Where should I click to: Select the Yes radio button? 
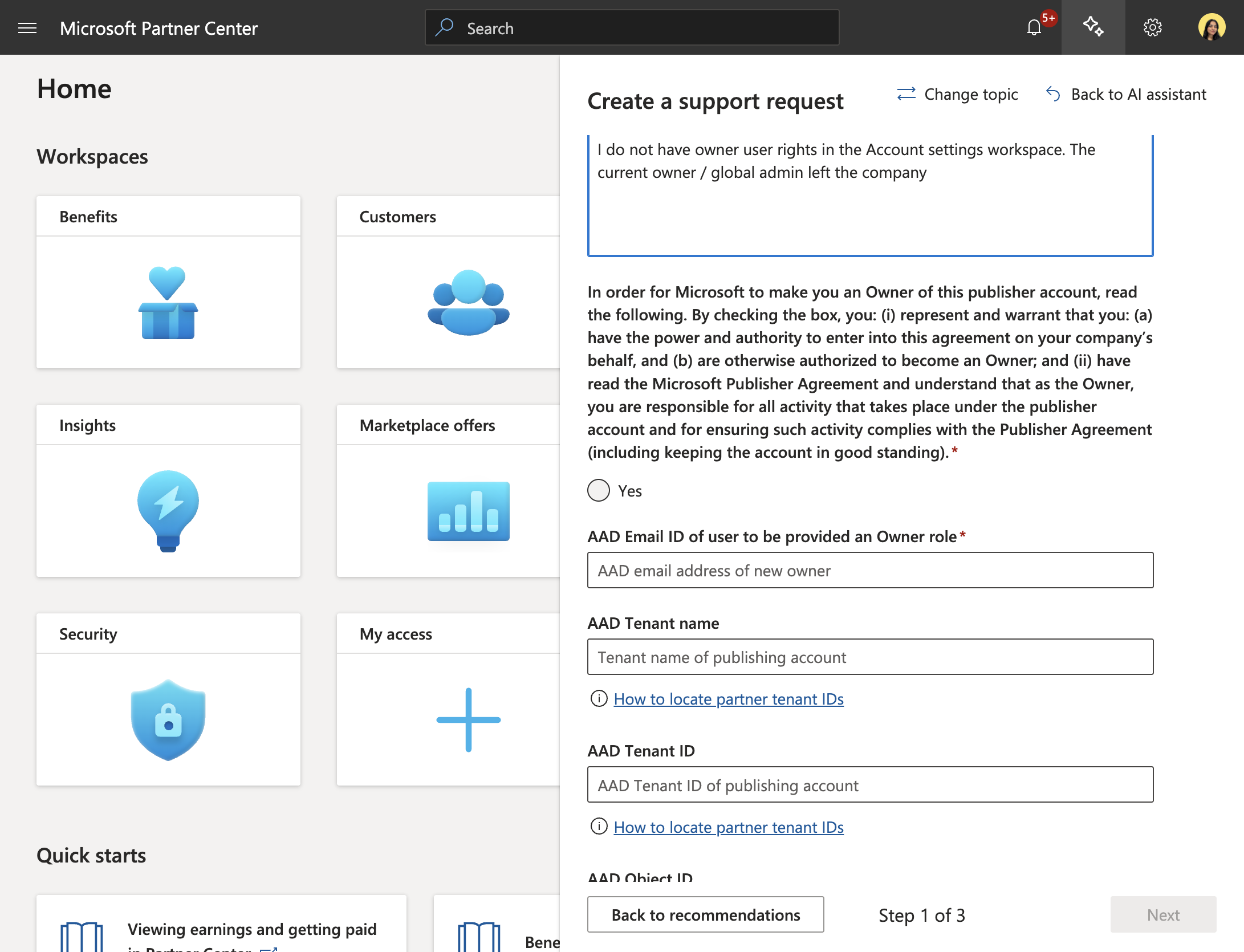(599, 490)
